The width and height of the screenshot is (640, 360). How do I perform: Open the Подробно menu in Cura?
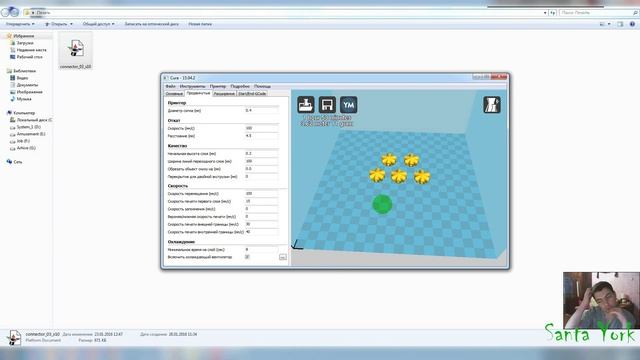pos(240,87)
